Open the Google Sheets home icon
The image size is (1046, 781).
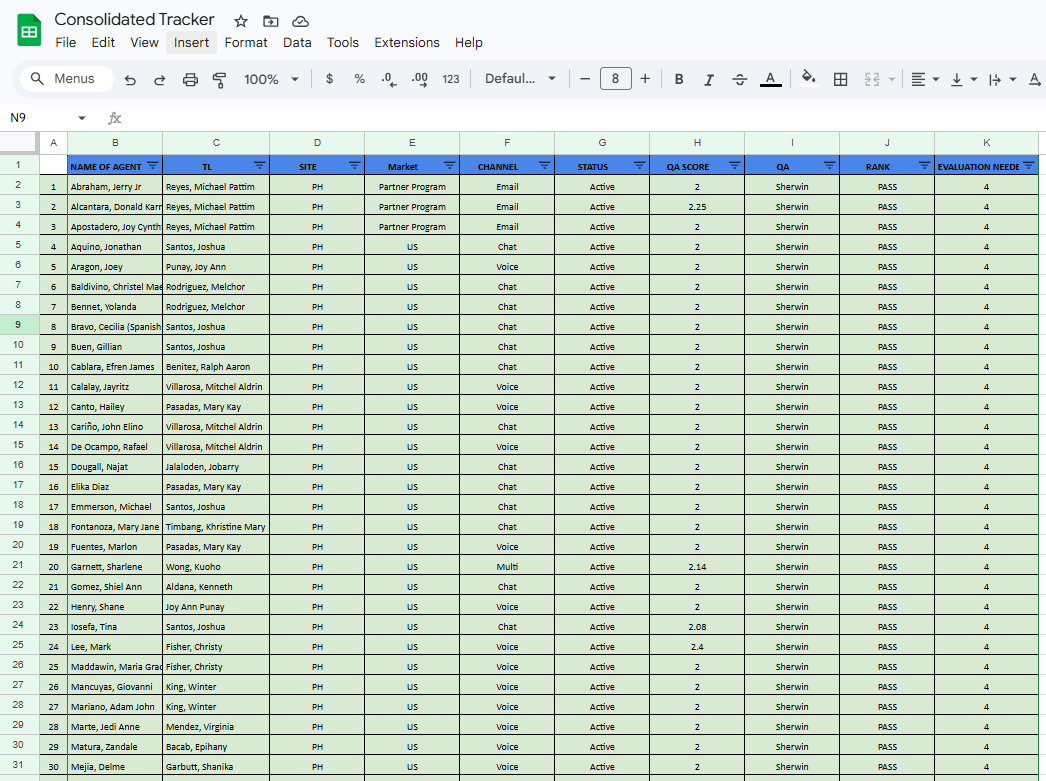(29, 31)
